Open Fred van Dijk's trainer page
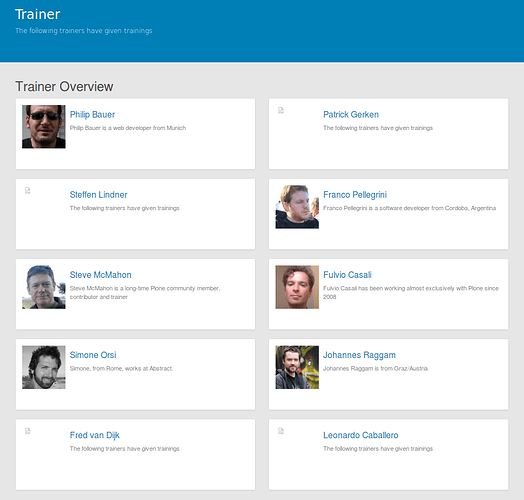 (x=95, y=435)
